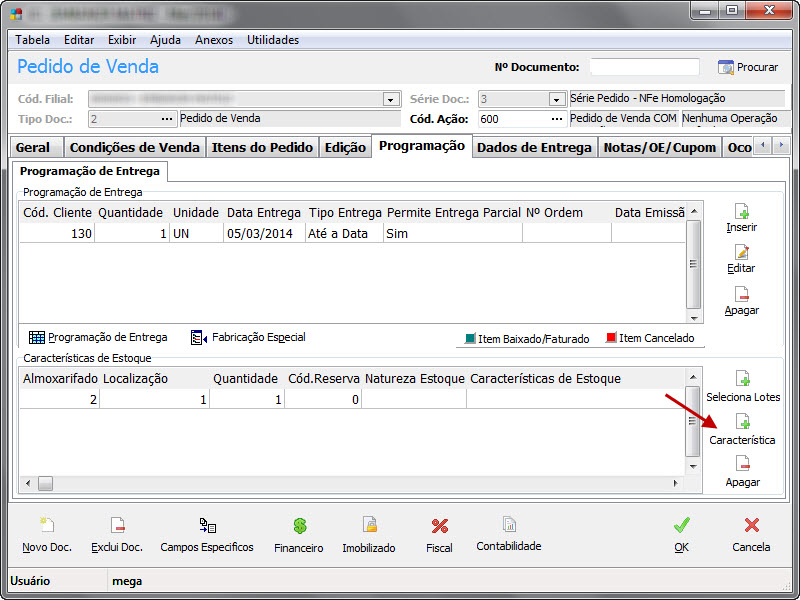Open the Fiscal percent icon
This screenshot has width=800, height=600.
pos(439,526)
